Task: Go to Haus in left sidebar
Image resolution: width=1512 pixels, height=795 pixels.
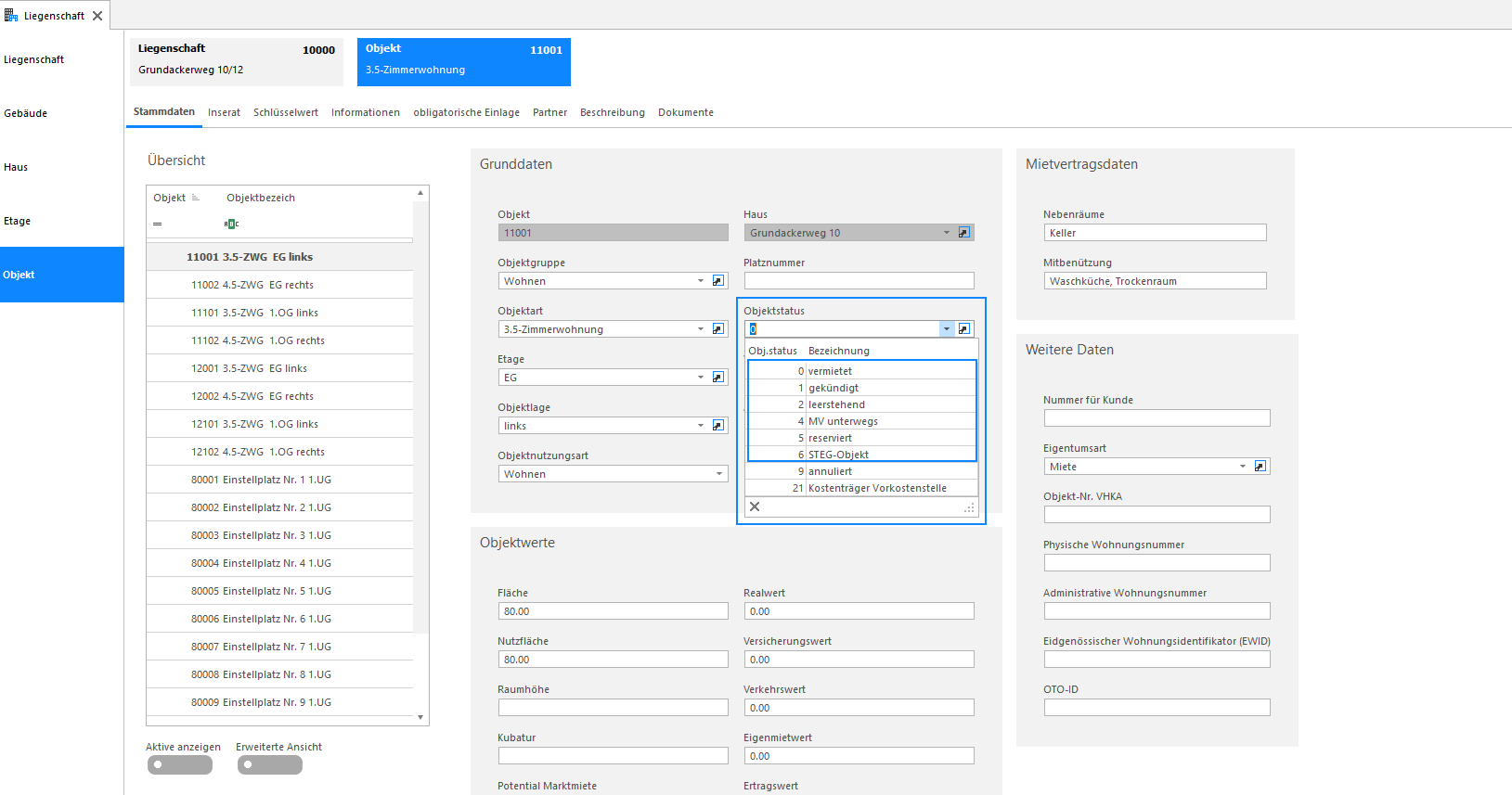Action: coord(61,167)
